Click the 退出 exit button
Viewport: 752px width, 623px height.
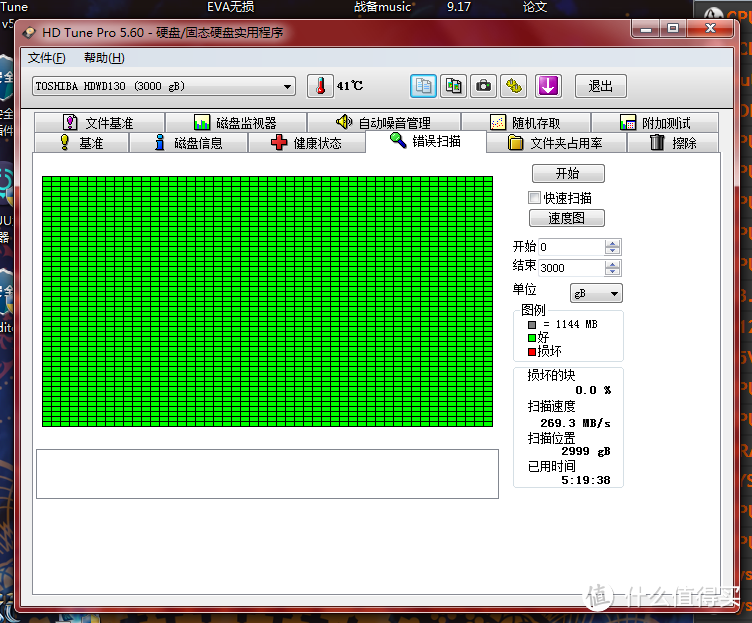point(600,86)
